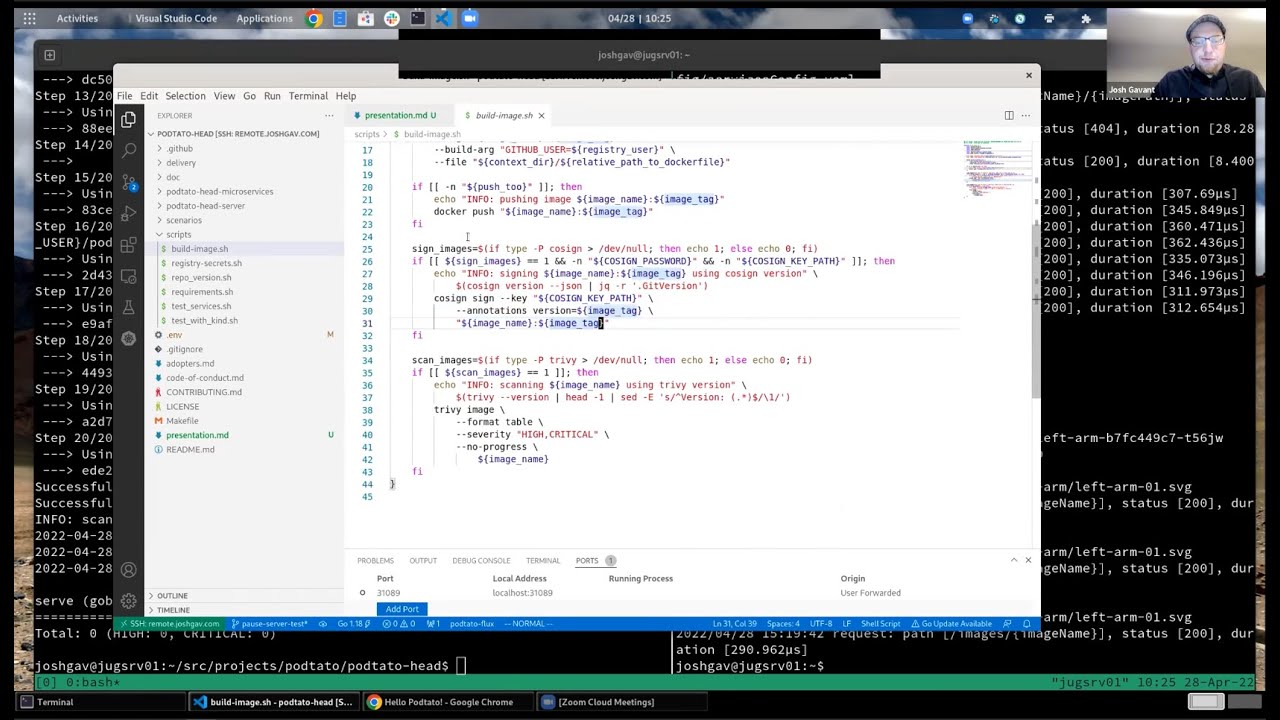Viewport: 1280px width, 720px height.
Task: Open the Source Control view
Action: (129, 182)
